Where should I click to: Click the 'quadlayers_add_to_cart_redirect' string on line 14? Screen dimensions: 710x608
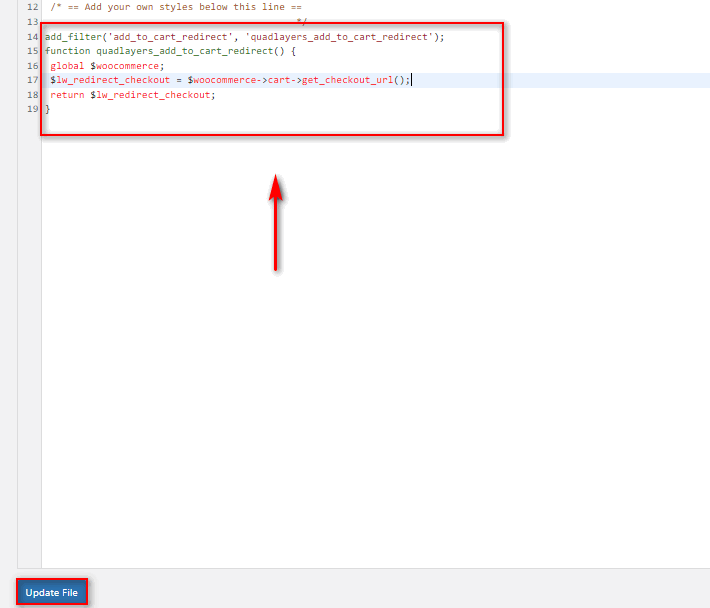(339, 37)
